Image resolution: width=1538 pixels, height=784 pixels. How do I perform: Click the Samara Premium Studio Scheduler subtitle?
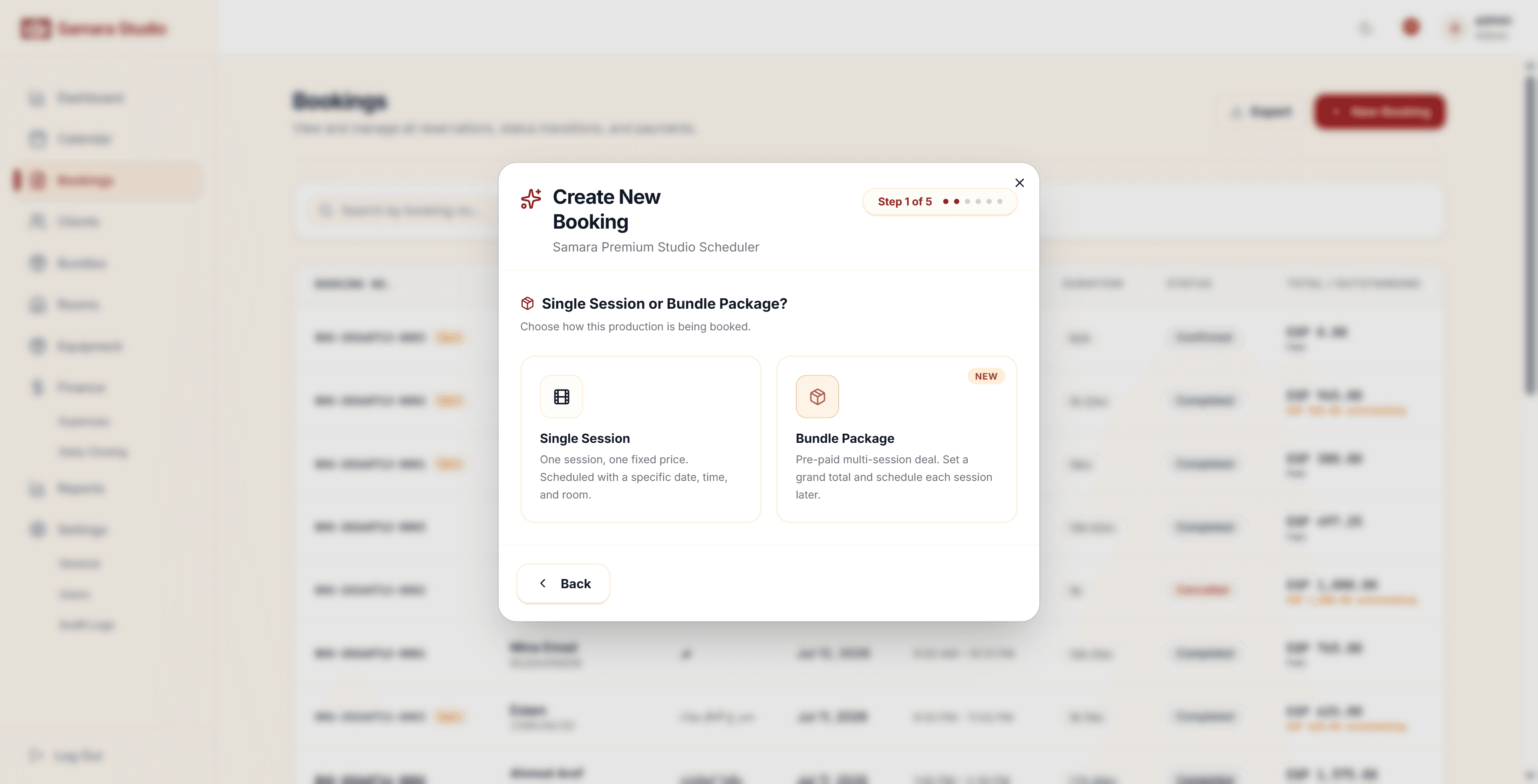656,247
